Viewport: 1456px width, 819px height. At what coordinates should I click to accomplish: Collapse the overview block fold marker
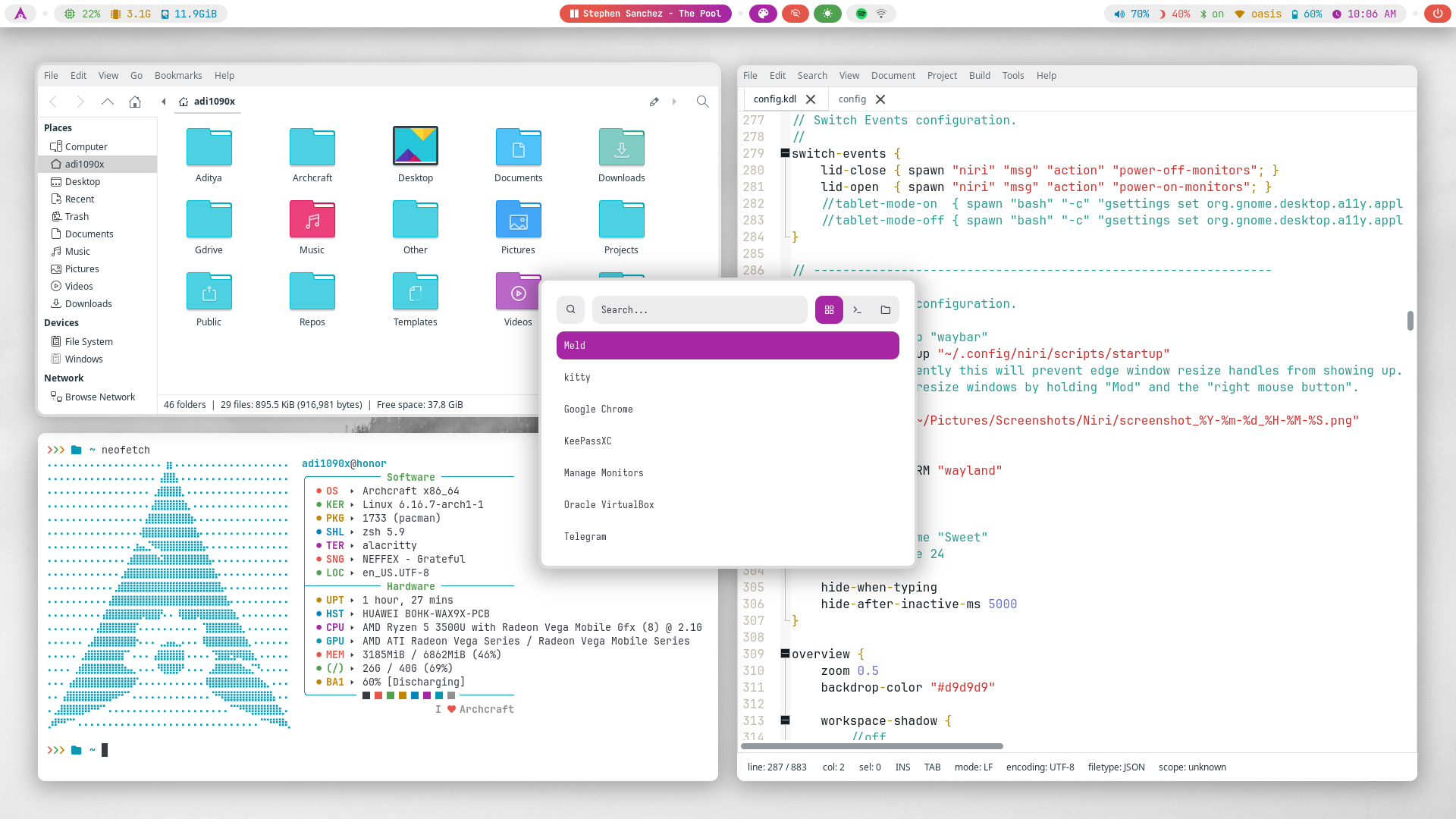tap(785, 654)
